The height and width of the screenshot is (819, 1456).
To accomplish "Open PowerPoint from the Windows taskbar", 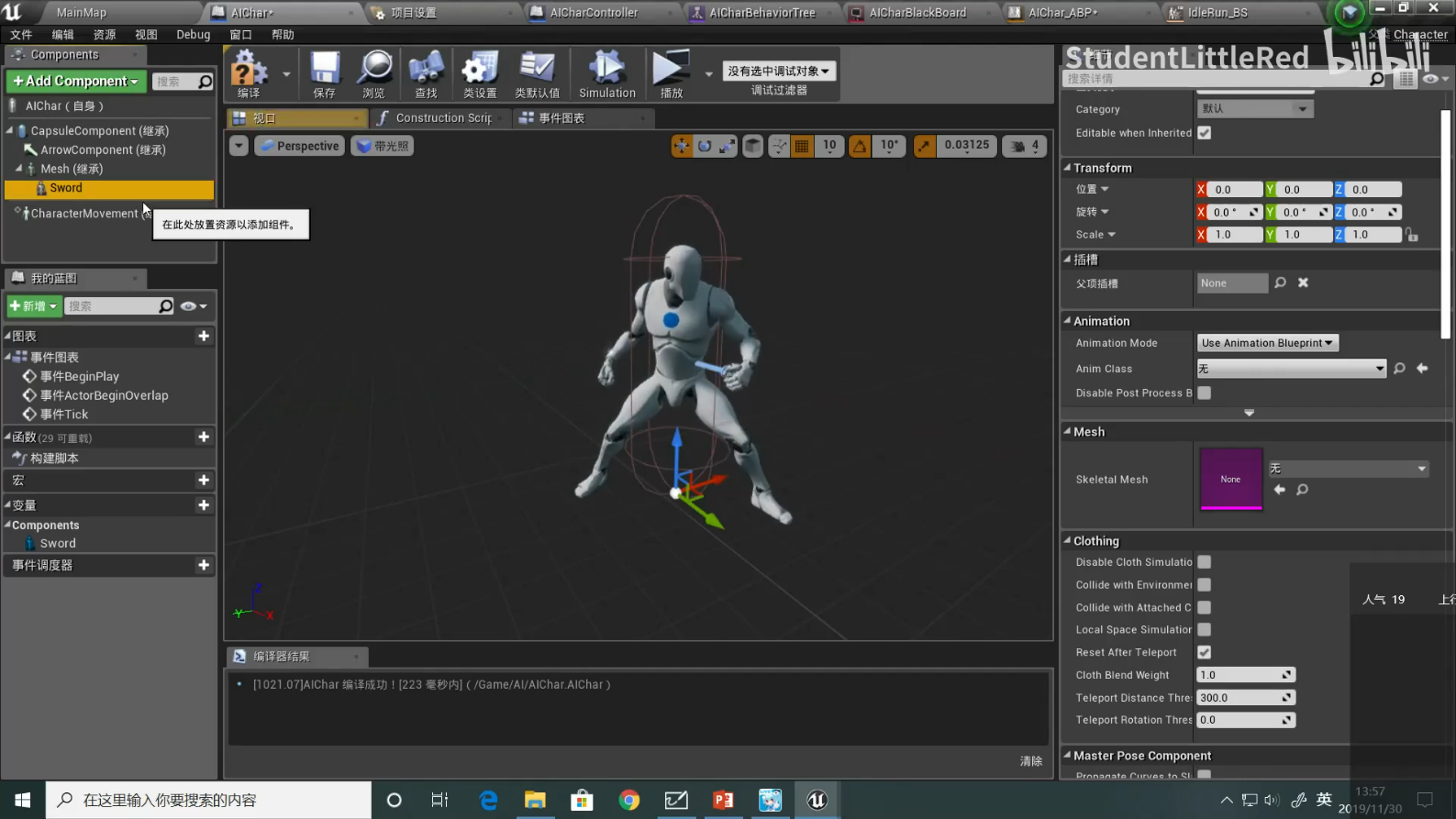I will pos(723,800).
